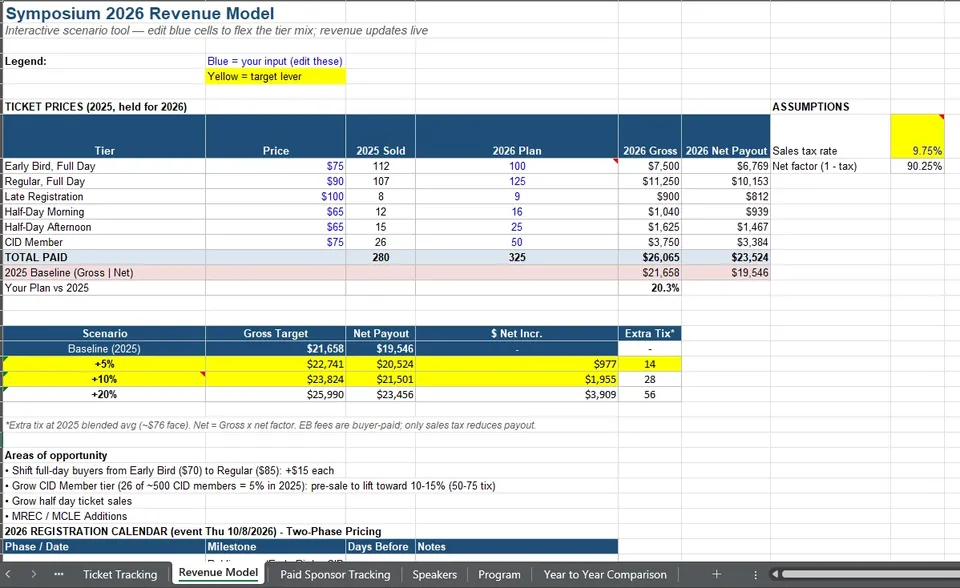This screenshot has height=588, width=960.
Task: Switch to the Speakers sheet
Action: [x=435, y=575]
